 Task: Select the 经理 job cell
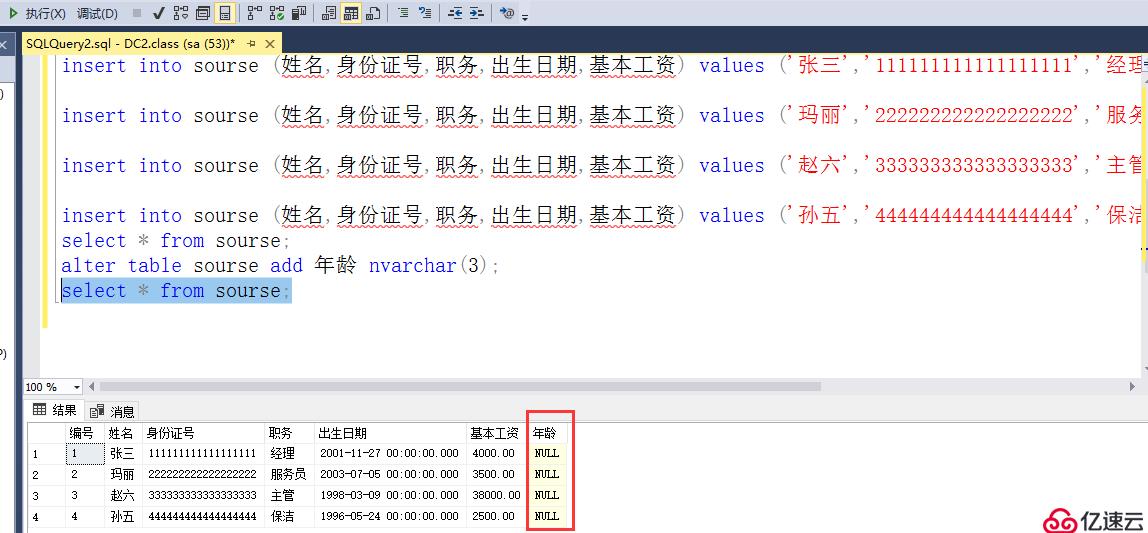pyautogui.click(x=290, y=453)
